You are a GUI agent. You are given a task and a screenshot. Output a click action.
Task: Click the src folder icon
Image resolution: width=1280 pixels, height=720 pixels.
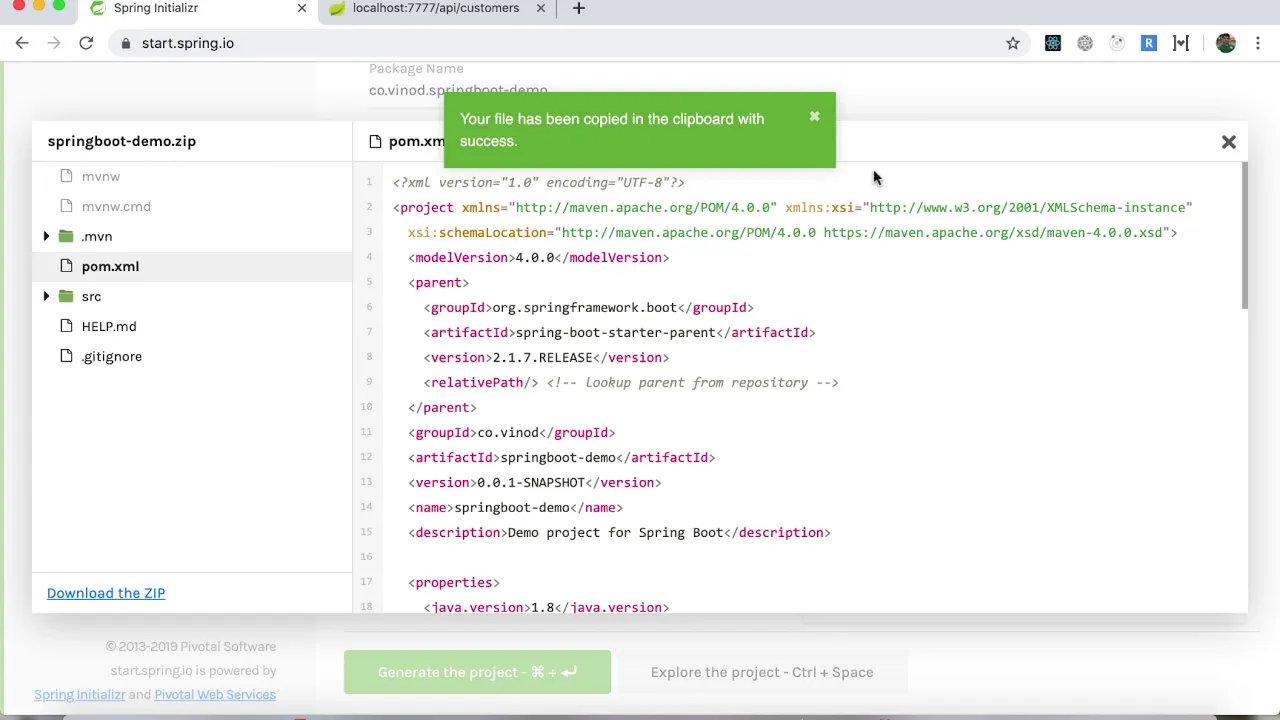tap(66, 296)
